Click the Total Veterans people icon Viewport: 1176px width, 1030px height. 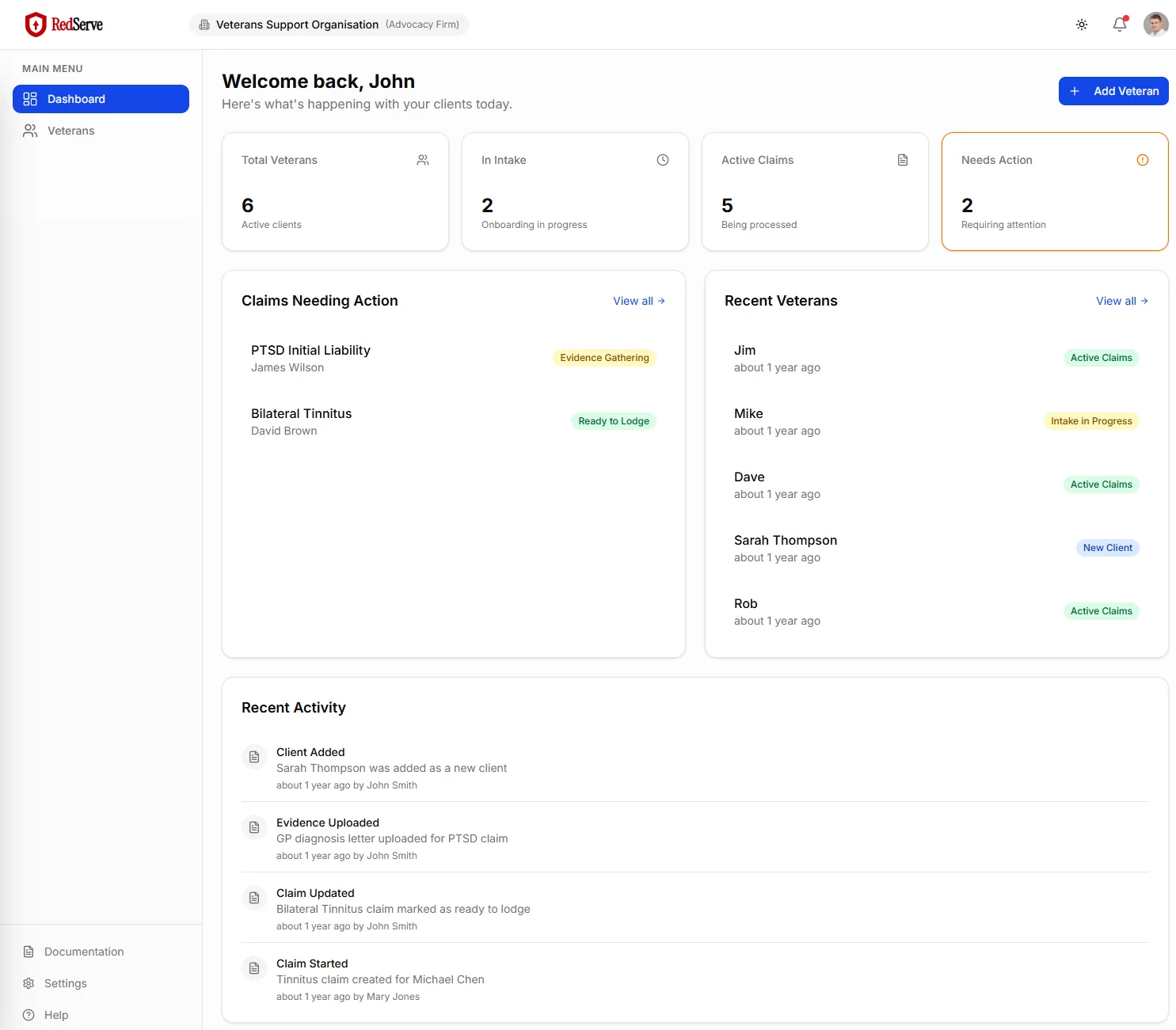(x=423, y=160)
